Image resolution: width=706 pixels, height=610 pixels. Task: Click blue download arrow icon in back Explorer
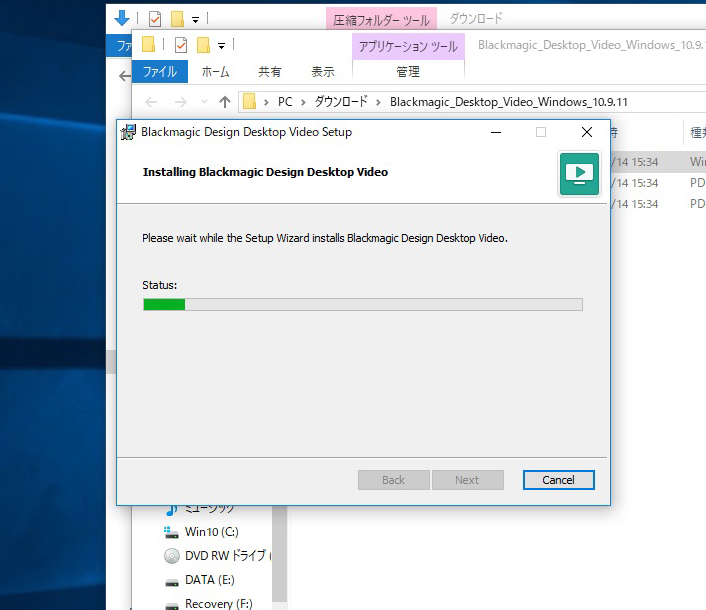pyautogui.click(x=122, y=18)
